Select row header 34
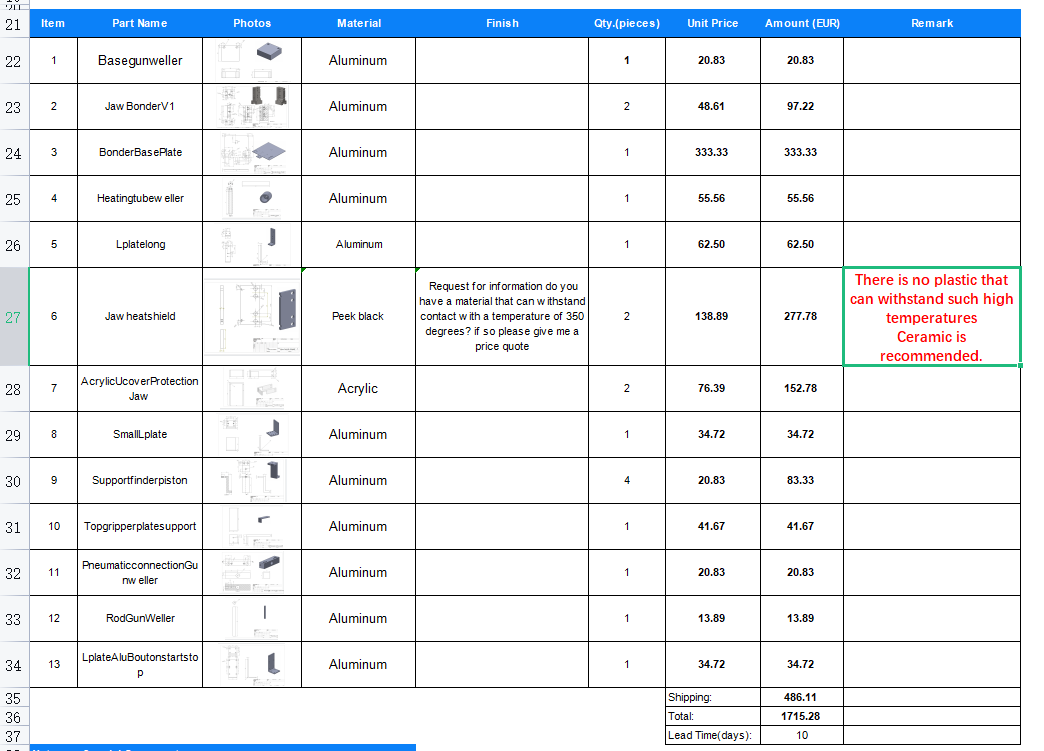The width and height of the screenshot is (1044, 751). [x=14, y=665]
